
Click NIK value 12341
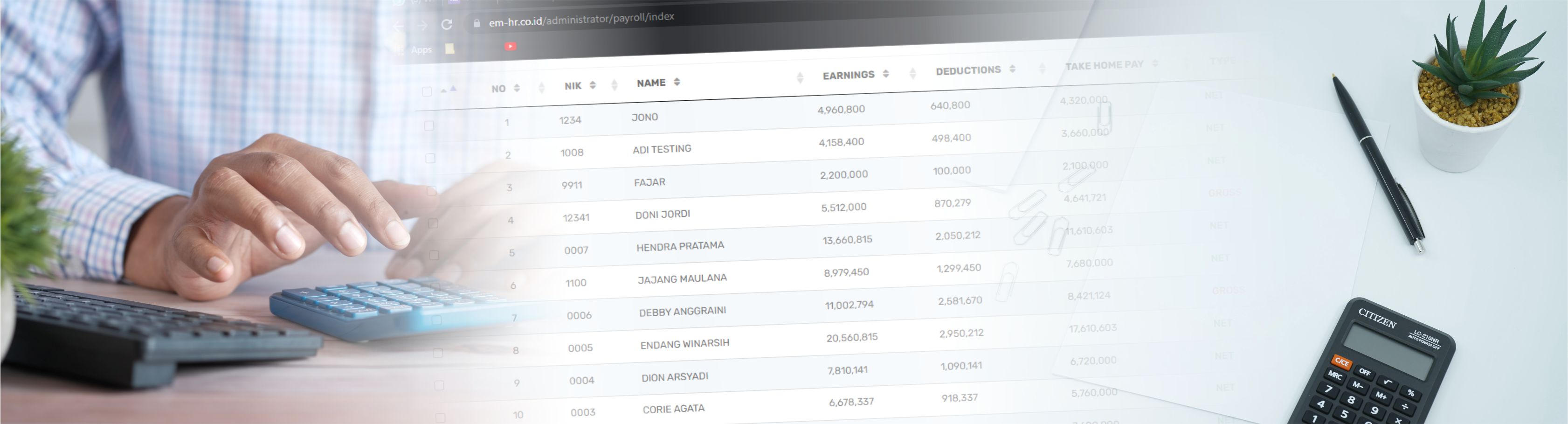pyautogui.click(x=576, y=217)
